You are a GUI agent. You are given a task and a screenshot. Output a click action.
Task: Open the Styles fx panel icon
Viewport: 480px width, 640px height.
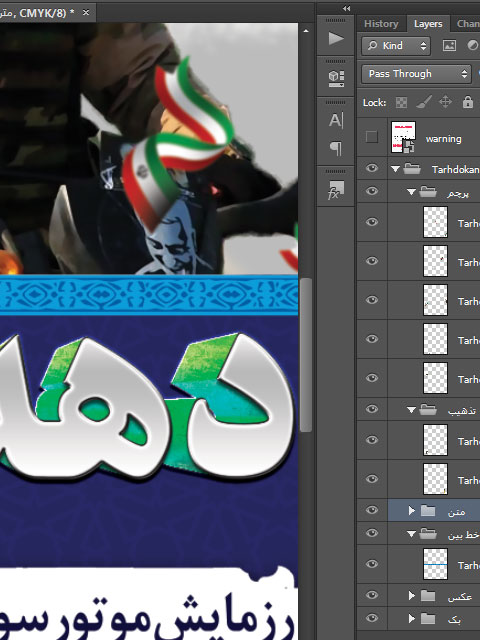click(336, 190)
